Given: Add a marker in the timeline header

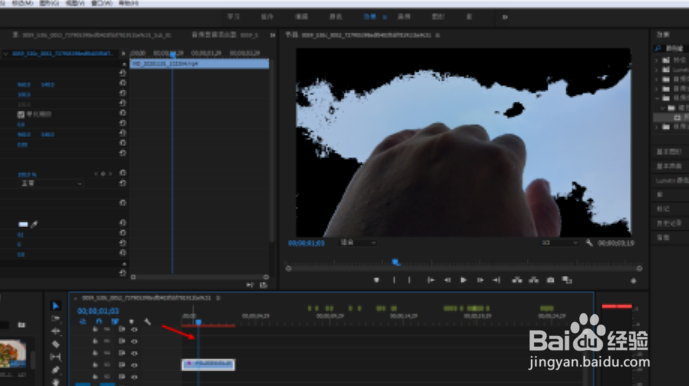Looking at the screenshot, I should 131,322.
